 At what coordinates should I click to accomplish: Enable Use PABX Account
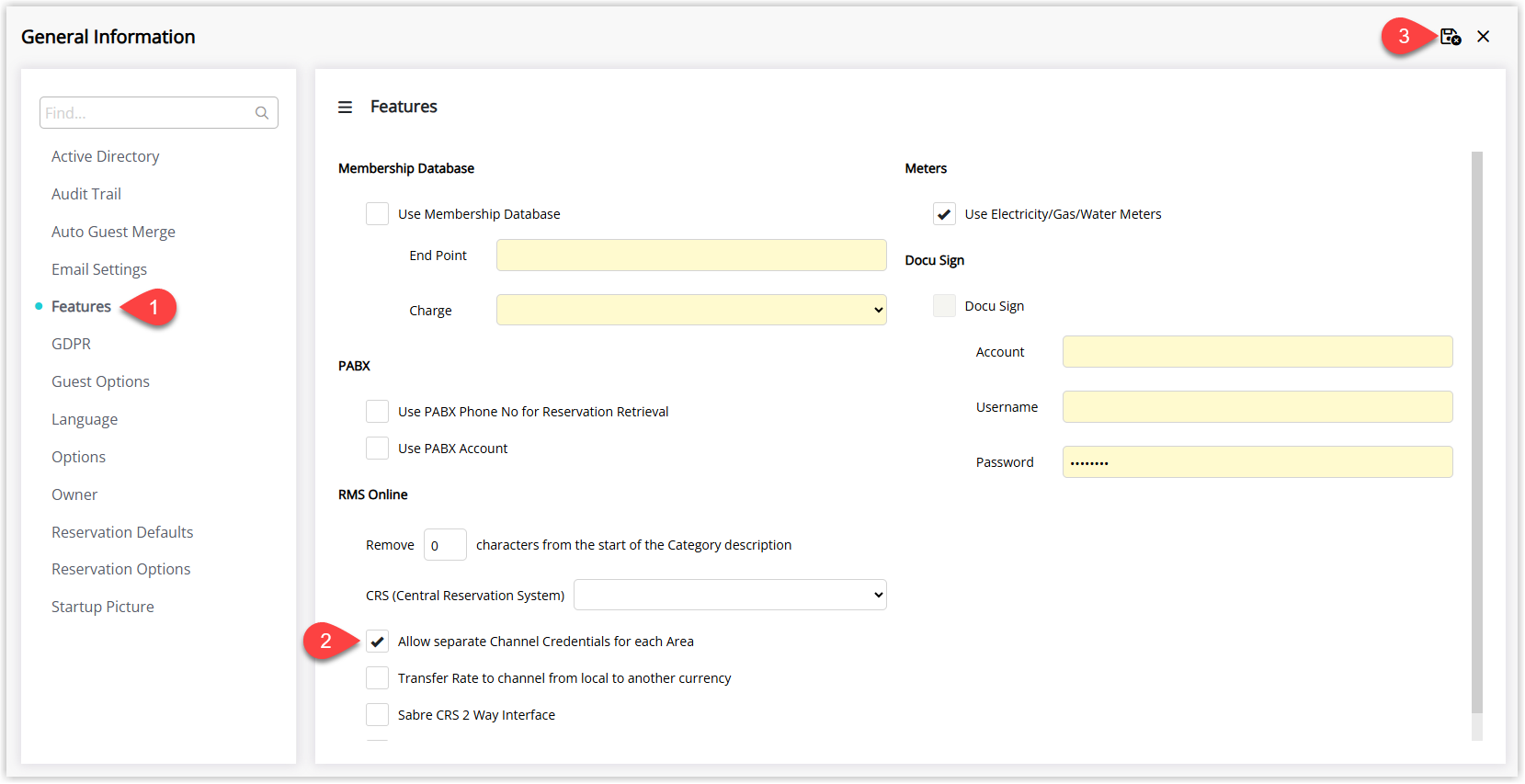click(x=377, y=449)
